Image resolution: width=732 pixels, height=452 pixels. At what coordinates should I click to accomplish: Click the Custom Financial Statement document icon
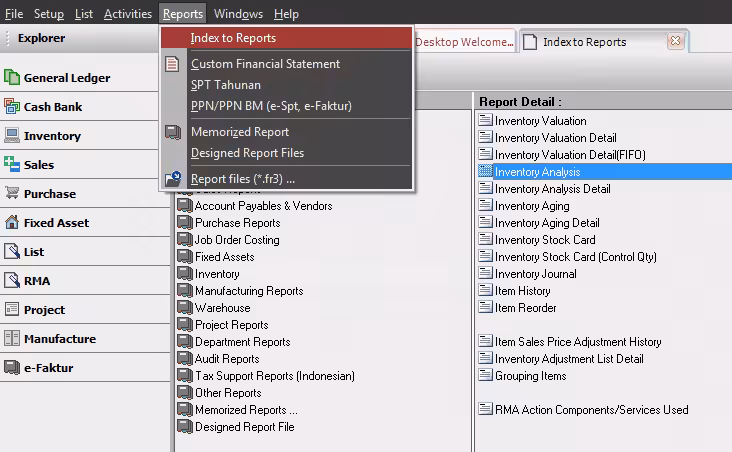coord(172,64)
